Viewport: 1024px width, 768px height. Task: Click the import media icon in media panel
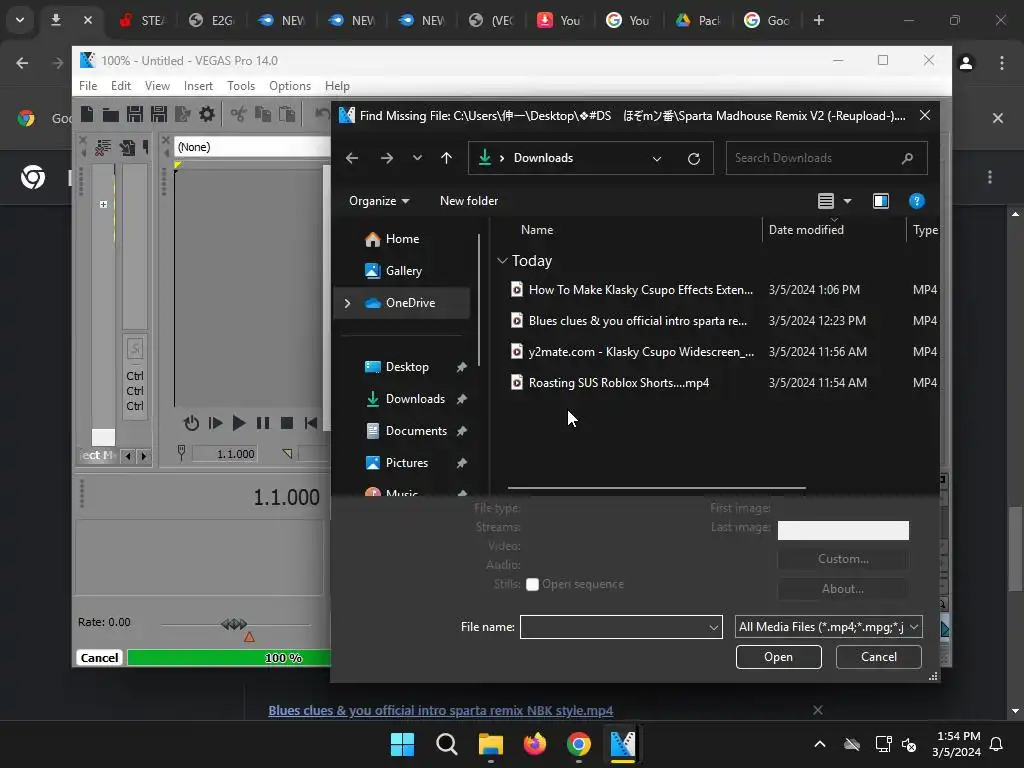pyautogui.click(x=127, y=148)
